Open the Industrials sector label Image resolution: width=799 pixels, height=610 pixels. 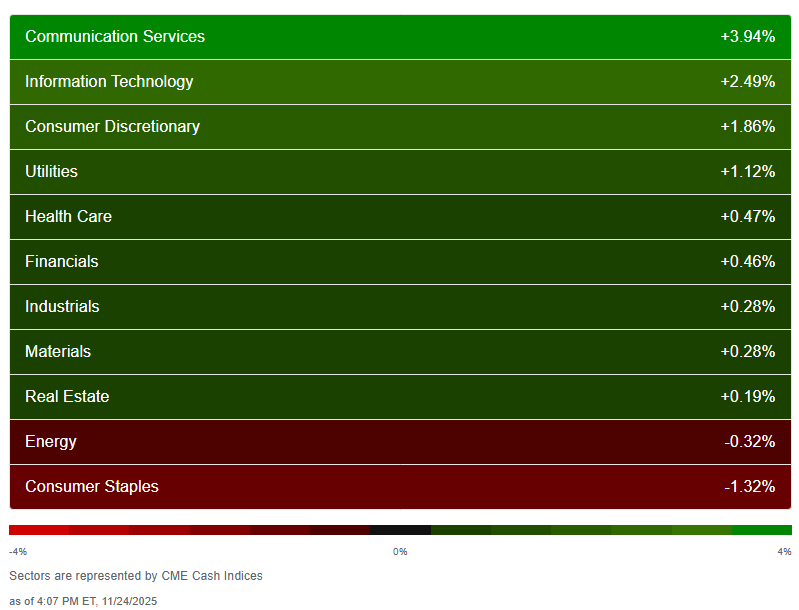pos(62,306)
